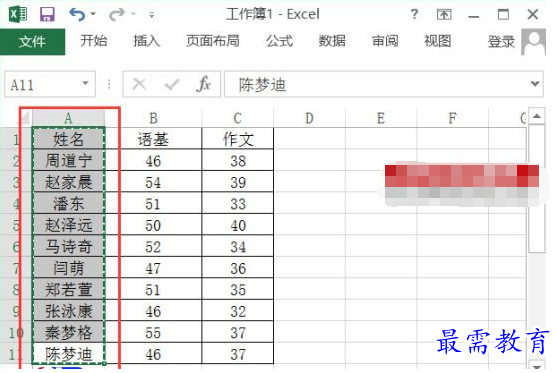Click the vertical scrollbar down arrow
This screenshot has height=373, width=558.
(537, 366)
